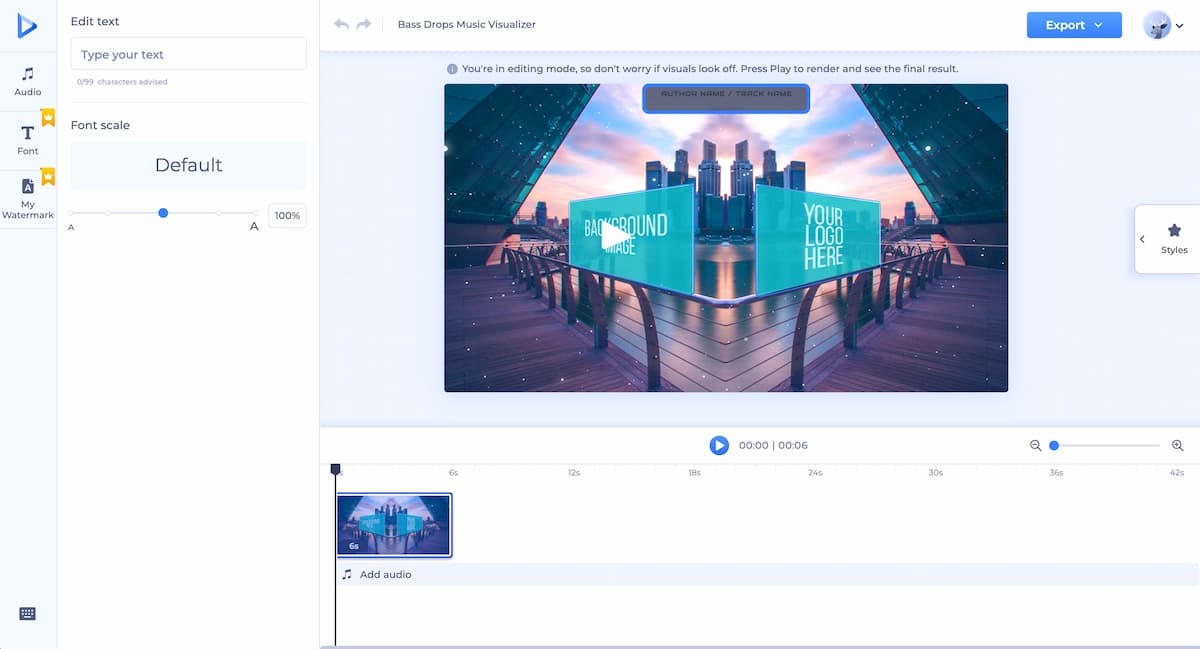Viewport: 1200px width, 649px height.
Task: Click the 100% font scale value field
Action: [287, 215]
